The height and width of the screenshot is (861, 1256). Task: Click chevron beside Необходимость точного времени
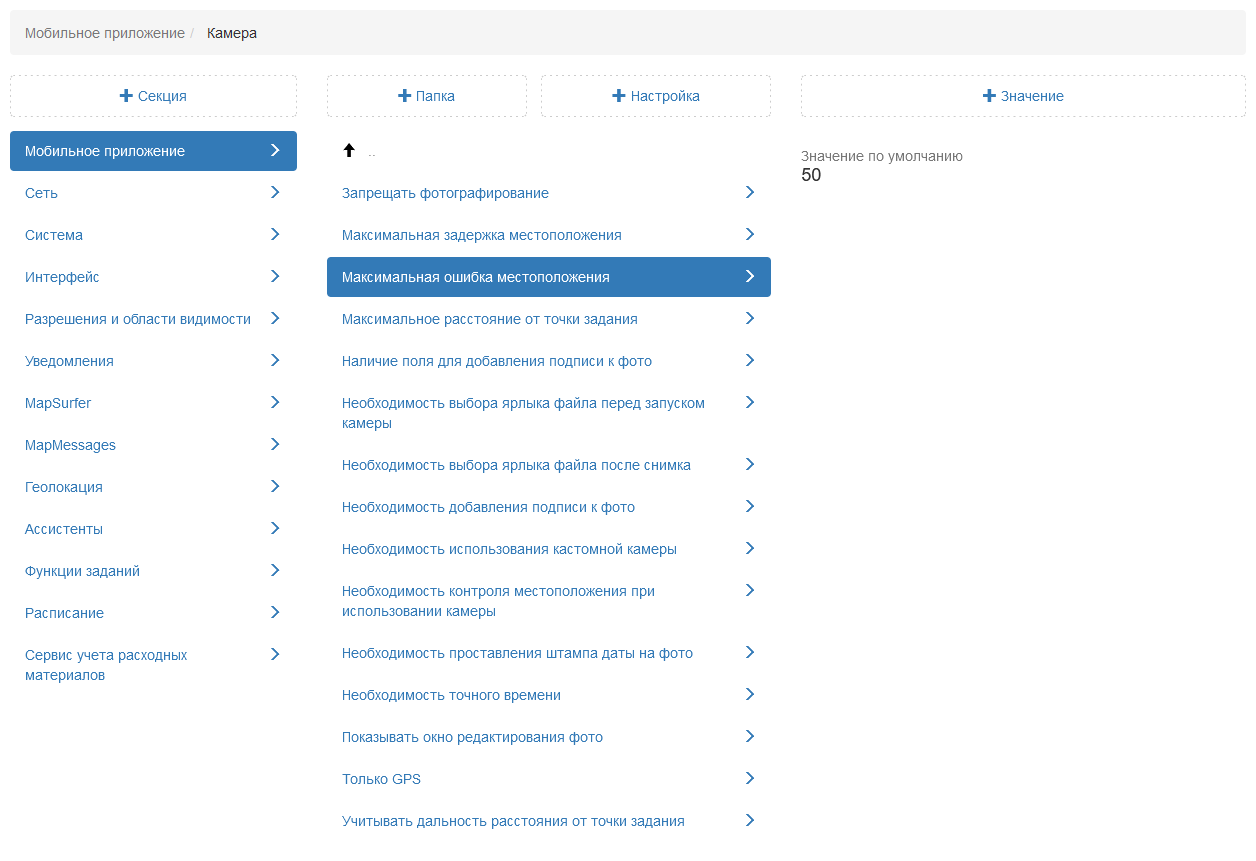(x=750, y=694)
